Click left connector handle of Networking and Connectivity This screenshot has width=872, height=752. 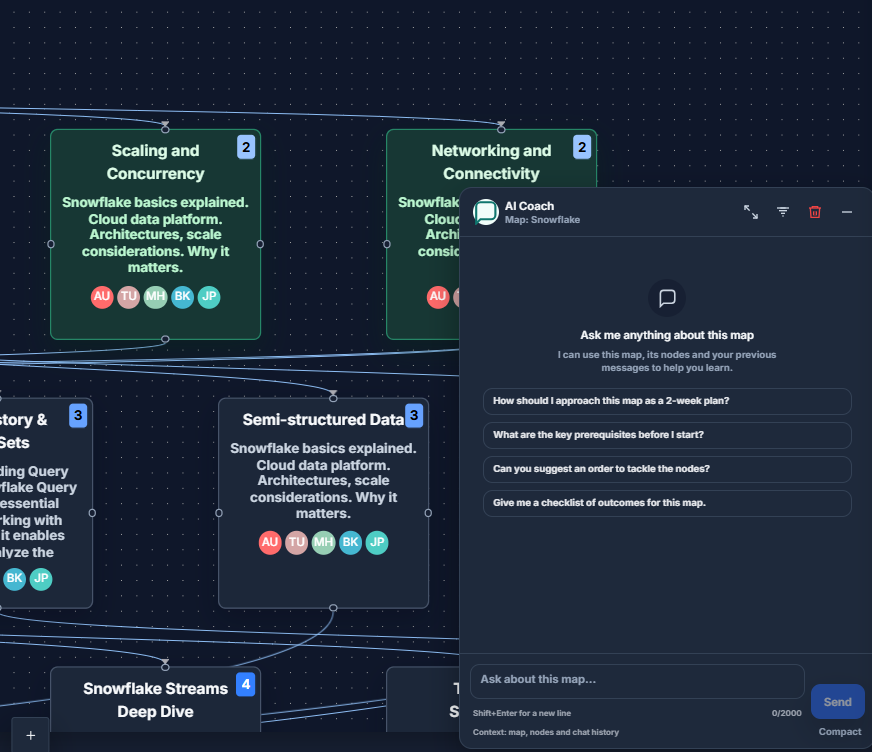click(387, 244)
